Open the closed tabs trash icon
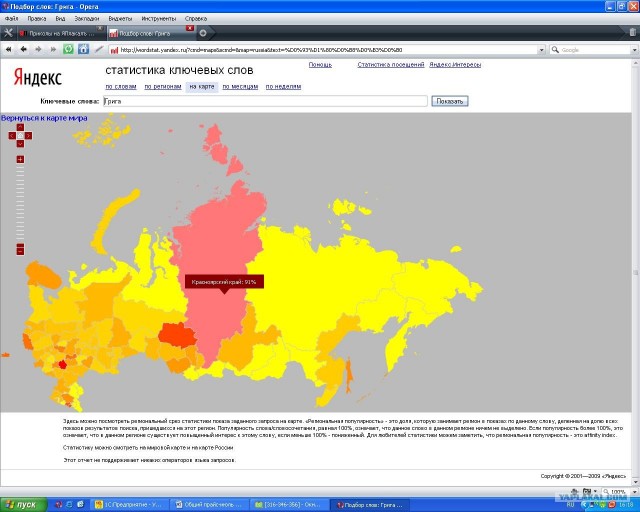The height and width of the screenshot is (512, 640). pos(632,32)
